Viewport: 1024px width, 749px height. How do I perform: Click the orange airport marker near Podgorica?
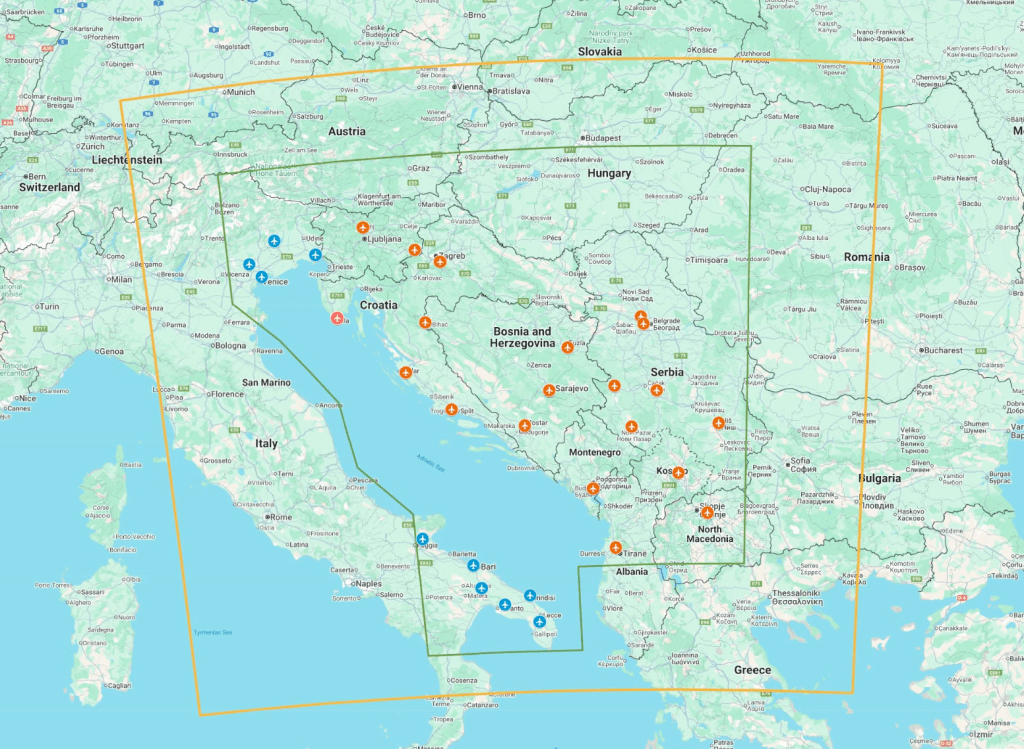[593, 488]
